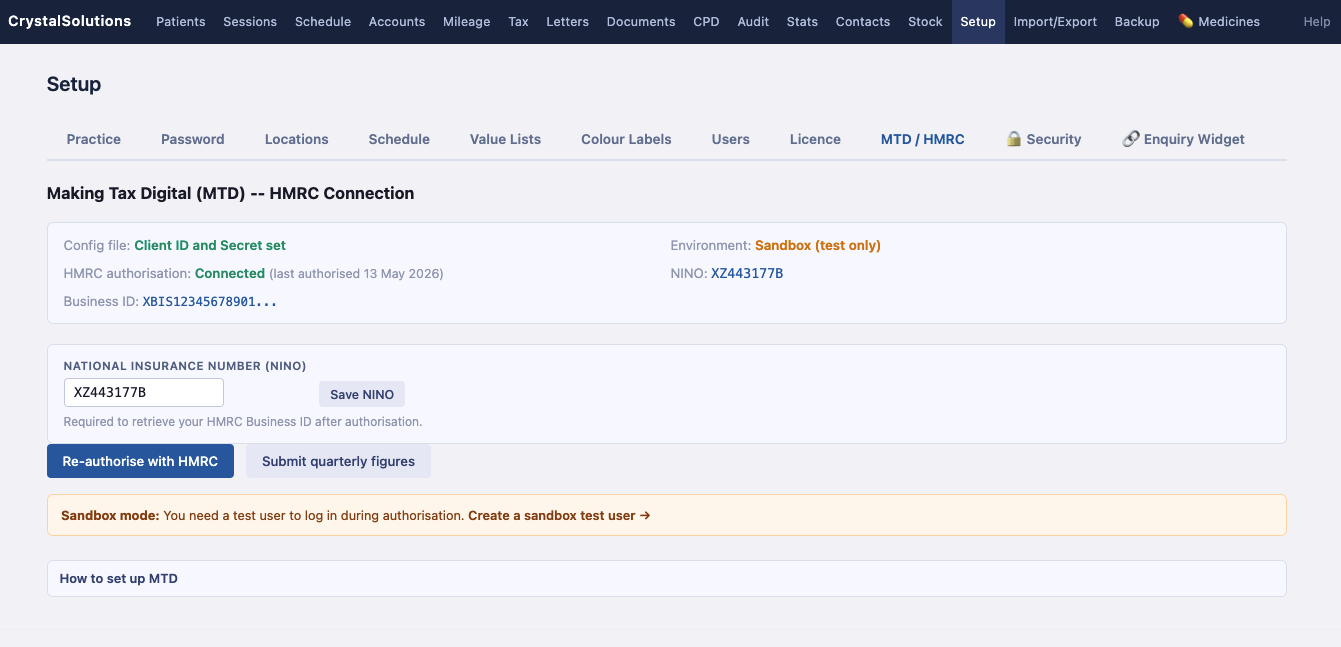Go to CrystalSolutions home logo
Screen dimensions: 1341x647
point(70,21)
